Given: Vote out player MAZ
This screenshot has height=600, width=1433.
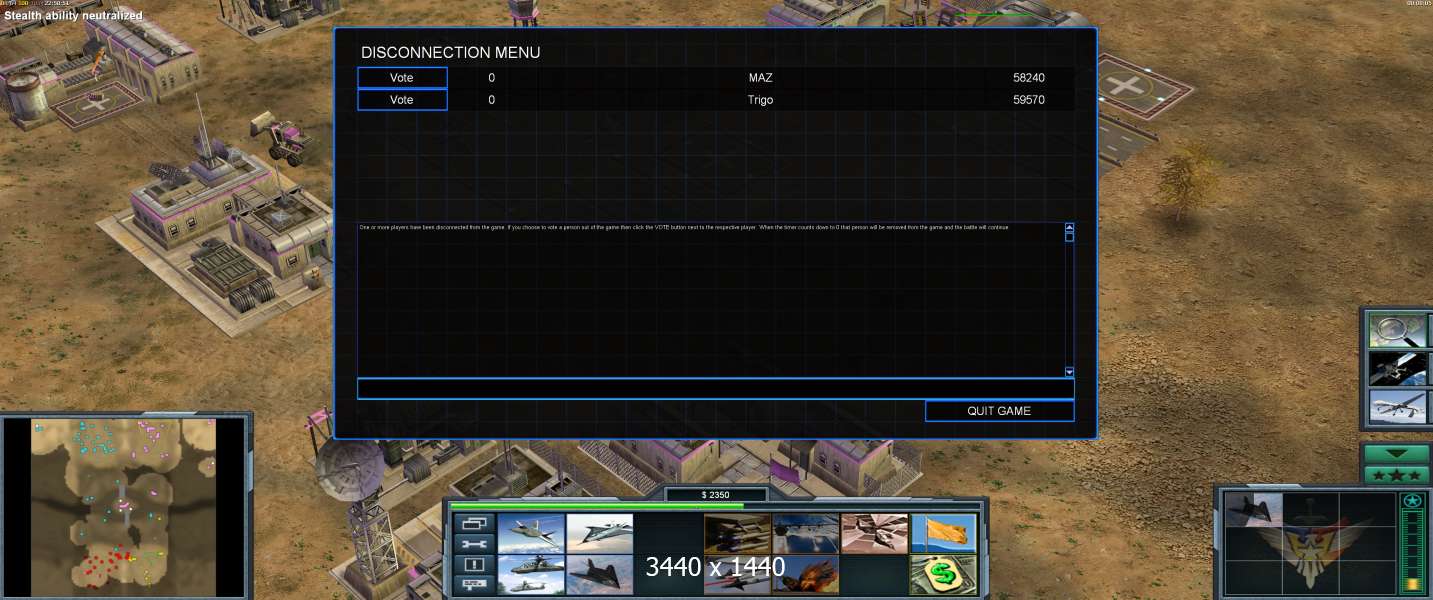Looking at the screenshot, I should 402,78.
